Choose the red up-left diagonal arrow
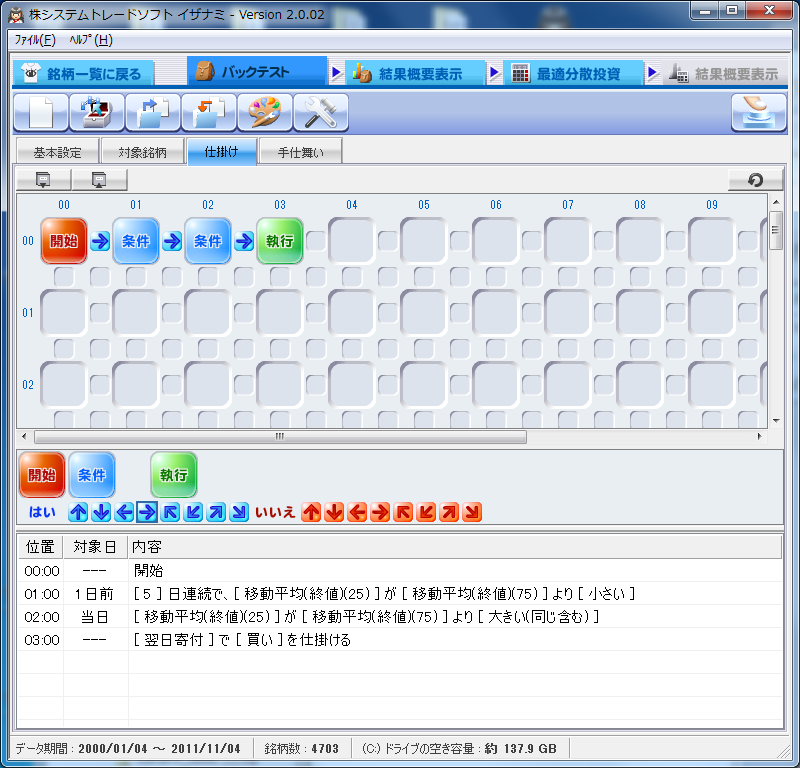This screenshot has width=800, height=768. (403, 512)
